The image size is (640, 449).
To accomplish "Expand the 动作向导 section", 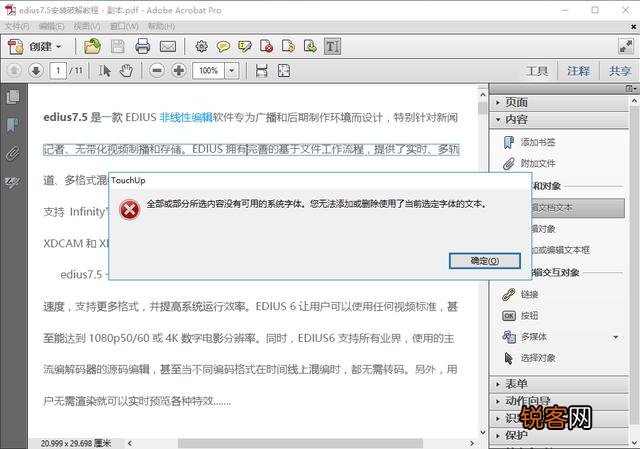I will [559, 401].
